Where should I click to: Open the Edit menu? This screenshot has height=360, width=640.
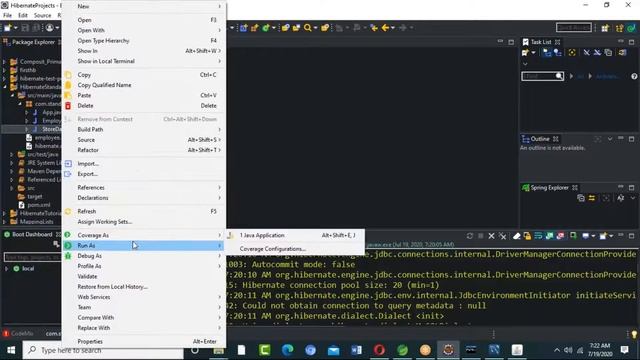23,16
